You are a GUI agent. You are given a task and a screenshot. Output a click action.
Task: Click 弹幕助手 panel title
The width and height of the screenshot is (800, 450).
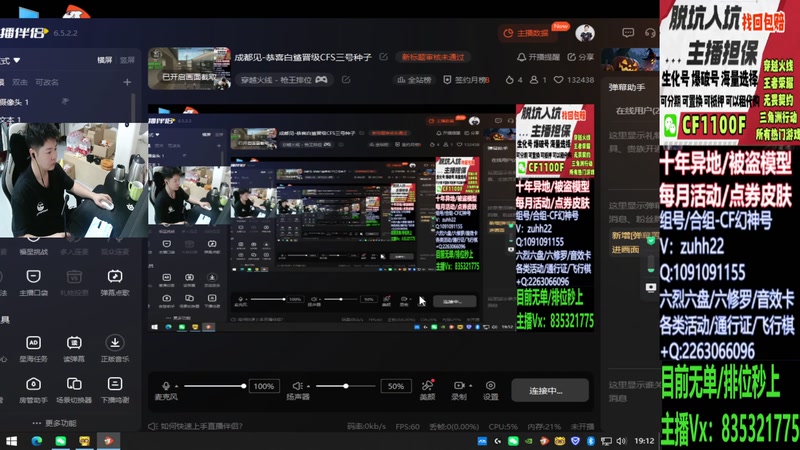627,87
